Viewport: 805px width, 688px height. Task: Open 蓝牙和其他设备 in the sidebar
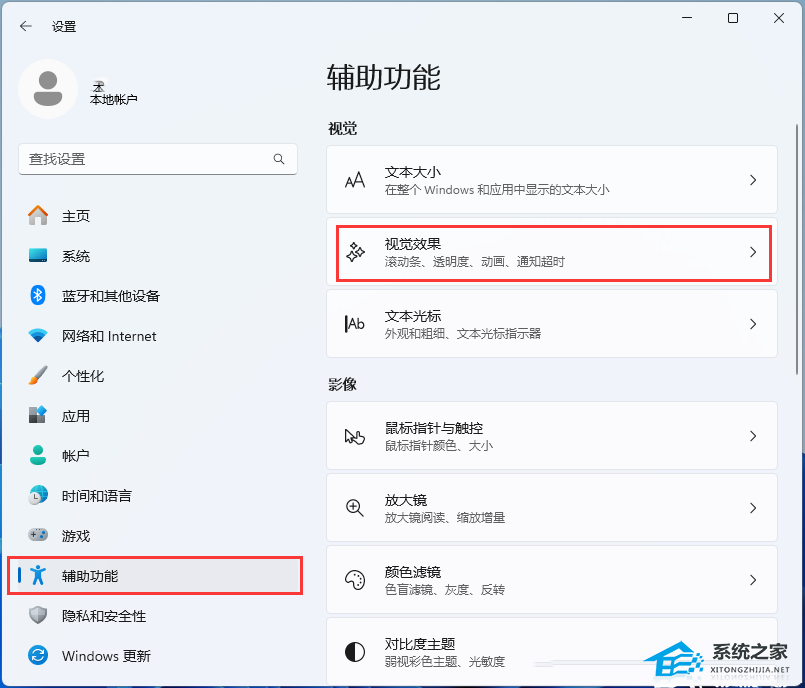point(110,296)
